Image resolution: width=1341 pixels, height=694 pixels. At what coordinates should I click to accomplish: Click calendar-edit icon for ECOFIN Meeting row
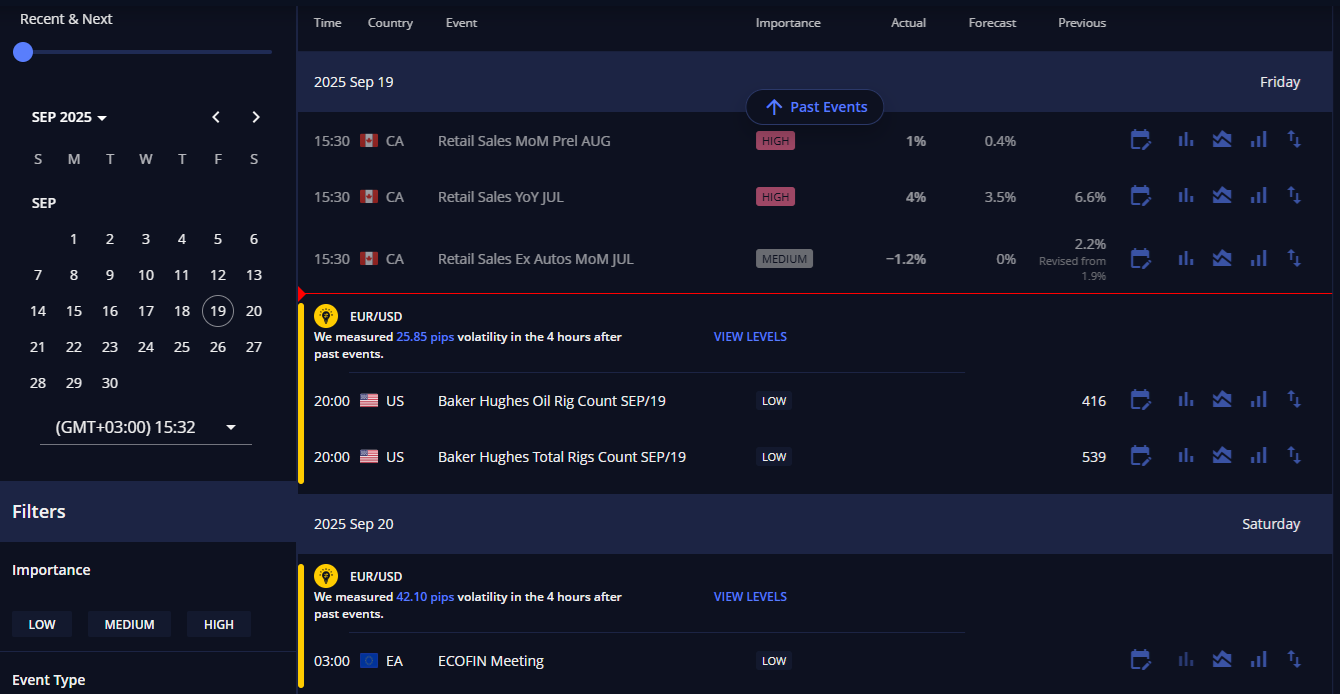click(x=1140, y=661)
